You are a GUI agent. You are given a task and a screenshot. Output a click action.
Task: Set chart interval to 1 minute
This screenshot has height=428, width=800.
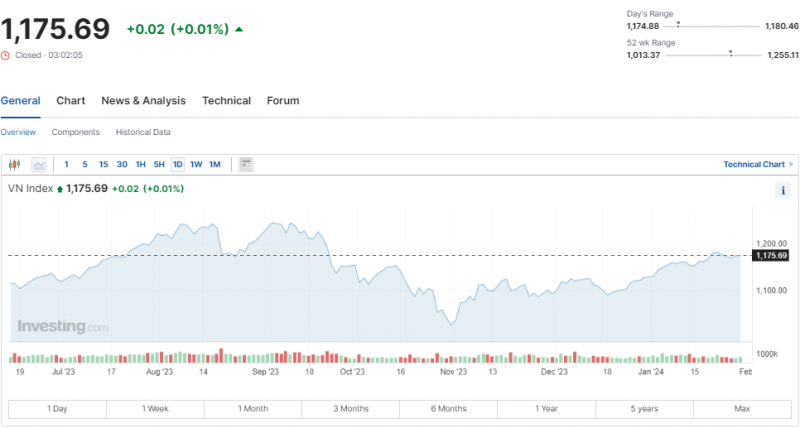point(66,164)
